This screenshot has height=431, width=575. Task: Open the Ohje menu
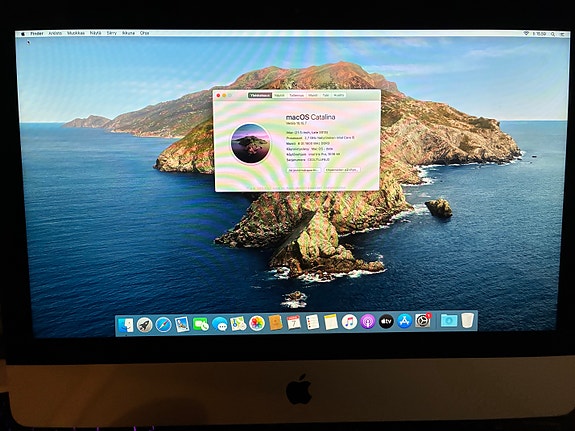pyautogui.click(x=144, y=33)
